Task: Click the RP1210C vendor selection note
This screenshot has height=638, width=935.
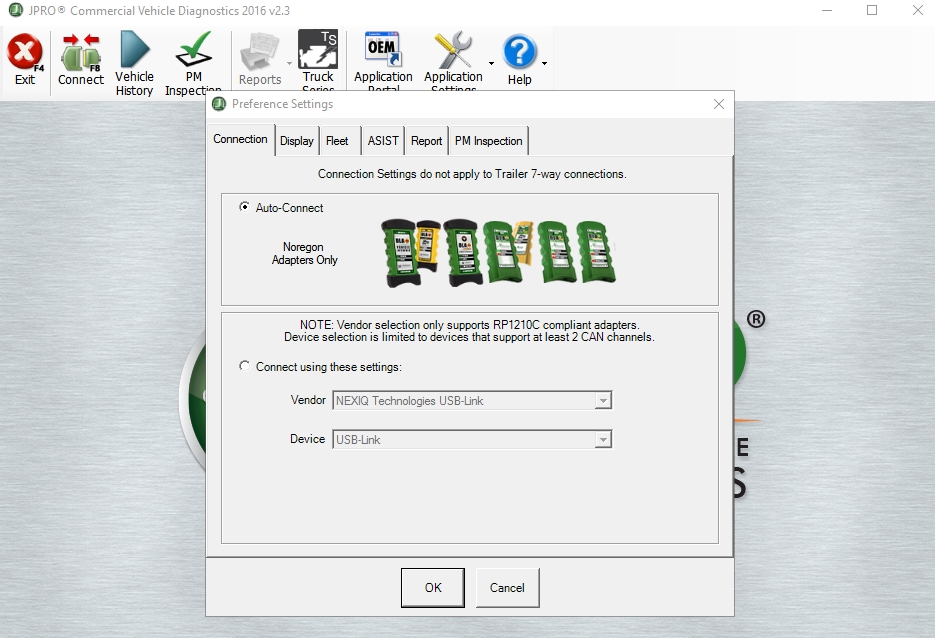Action: [469, 331]
